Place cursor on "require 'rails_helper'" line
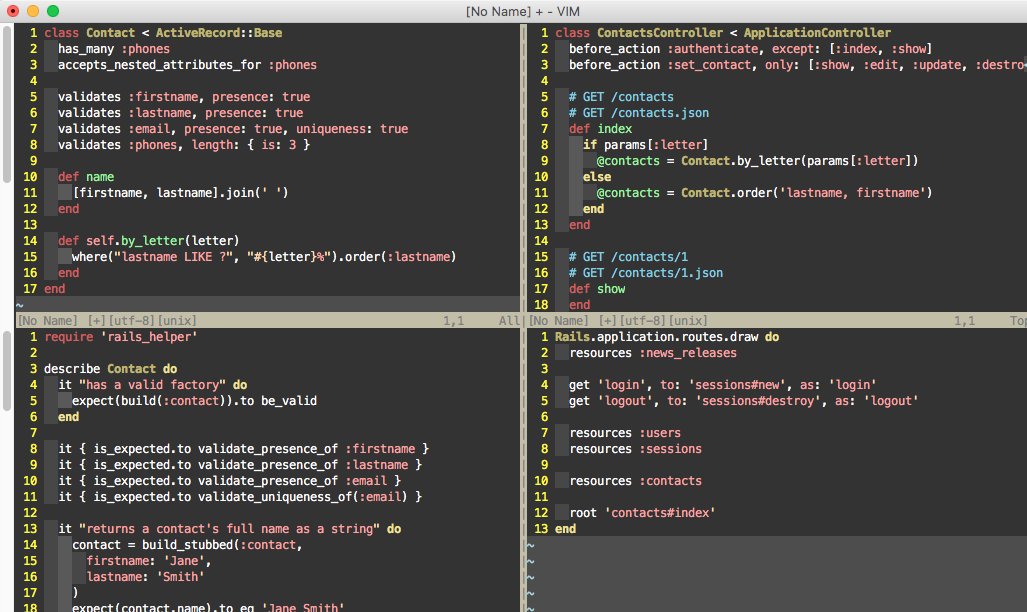 point(120,337)
